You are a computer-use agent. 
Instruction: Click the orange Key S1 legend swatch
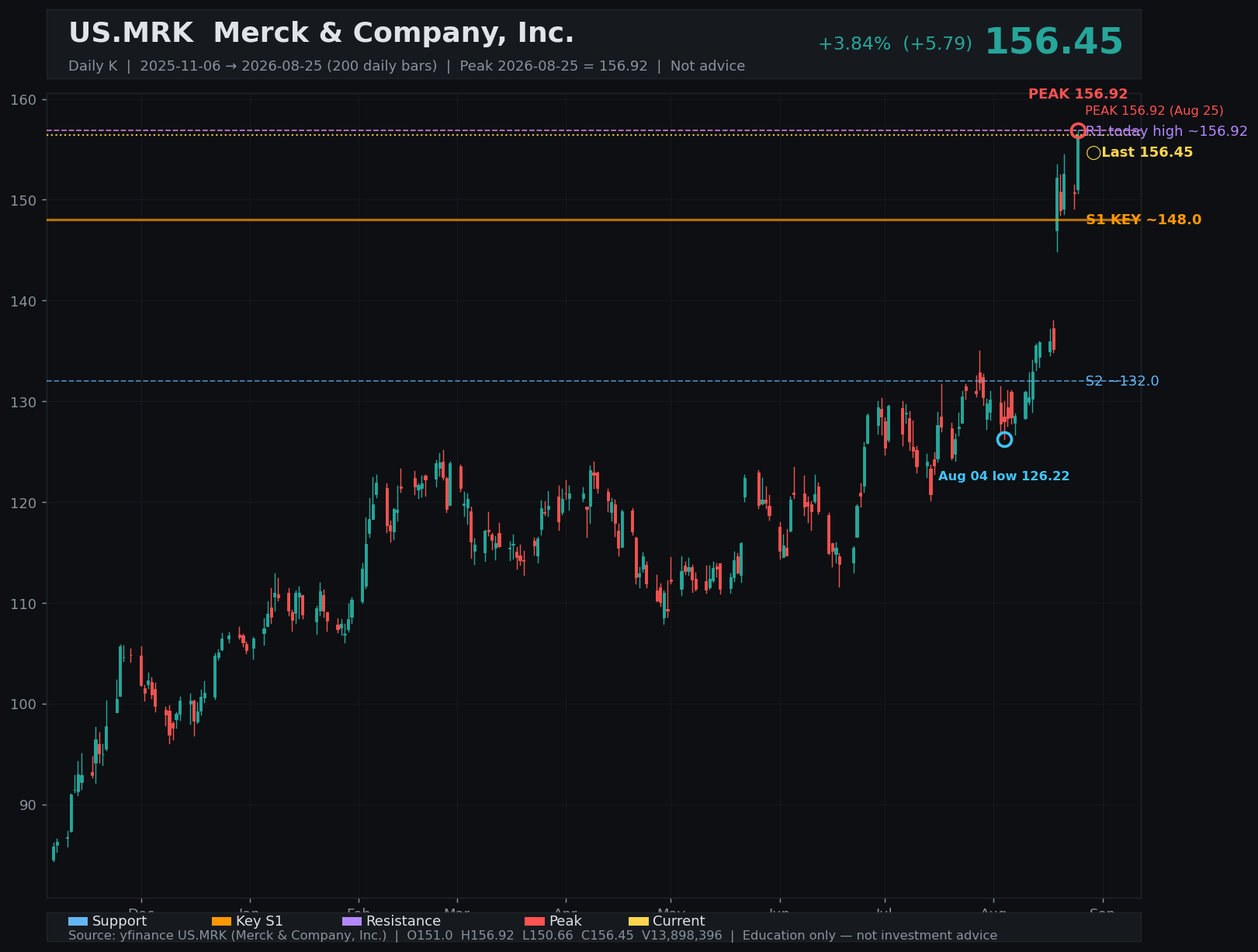[221, 922]
